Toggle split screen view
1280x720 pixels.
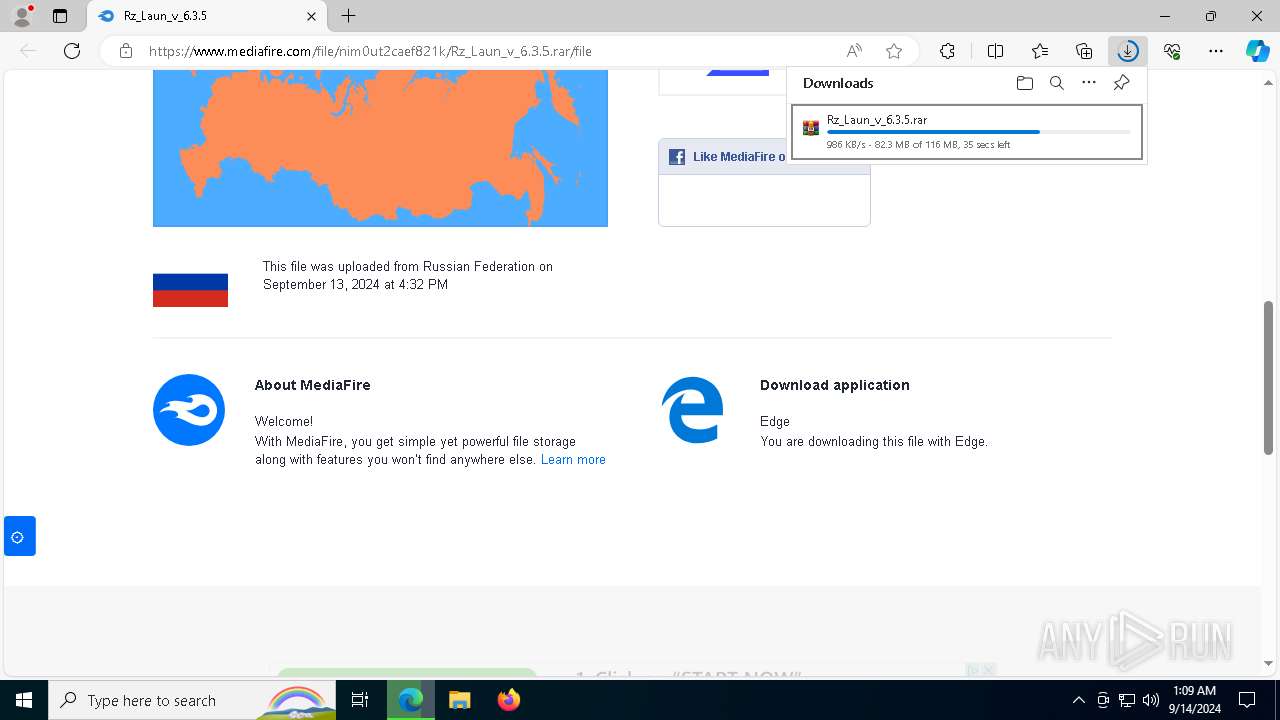pos(995,51)
